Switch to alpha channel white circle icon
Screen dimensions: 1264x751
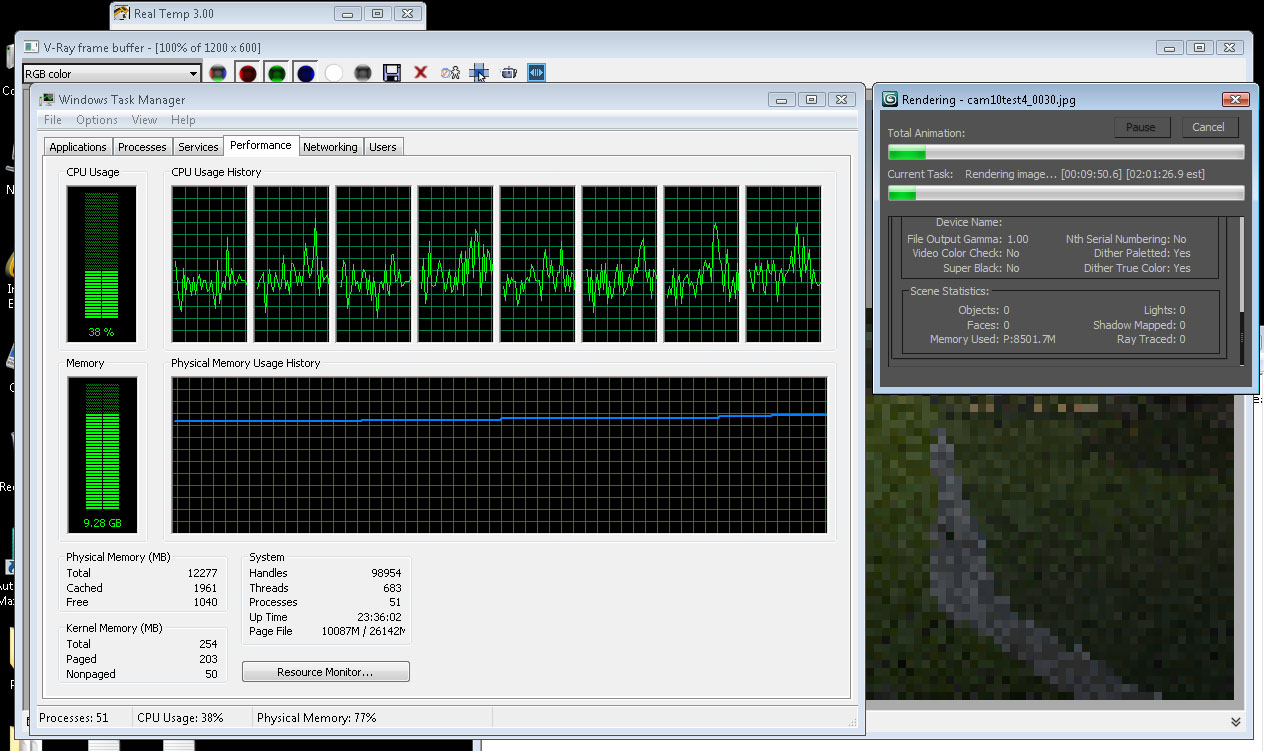[x=334, y=73]
